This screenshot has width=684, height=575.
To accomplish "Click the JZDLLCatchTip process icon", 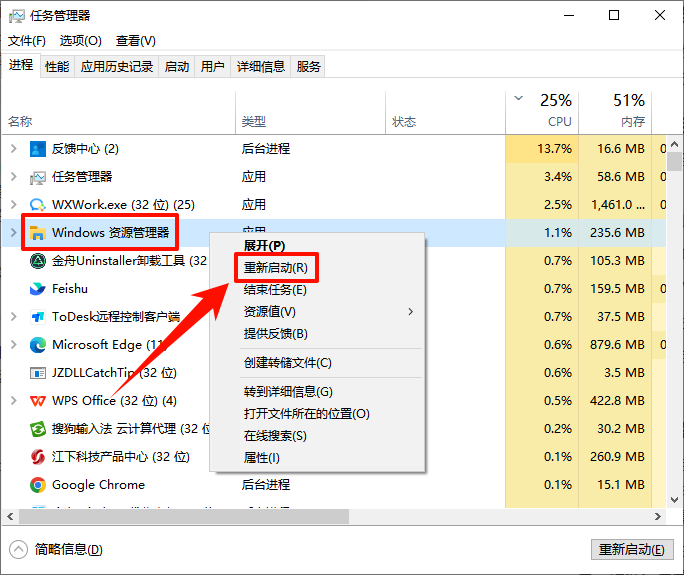I will (38, 373).
